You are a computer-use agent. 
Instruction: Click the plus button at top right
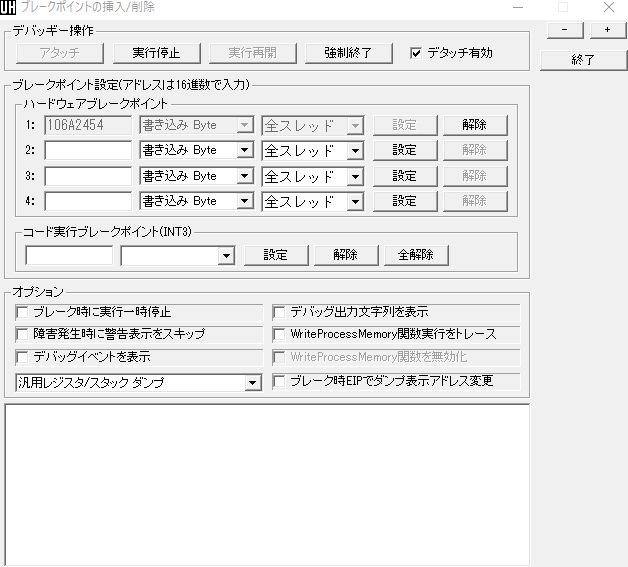point(608,30)
